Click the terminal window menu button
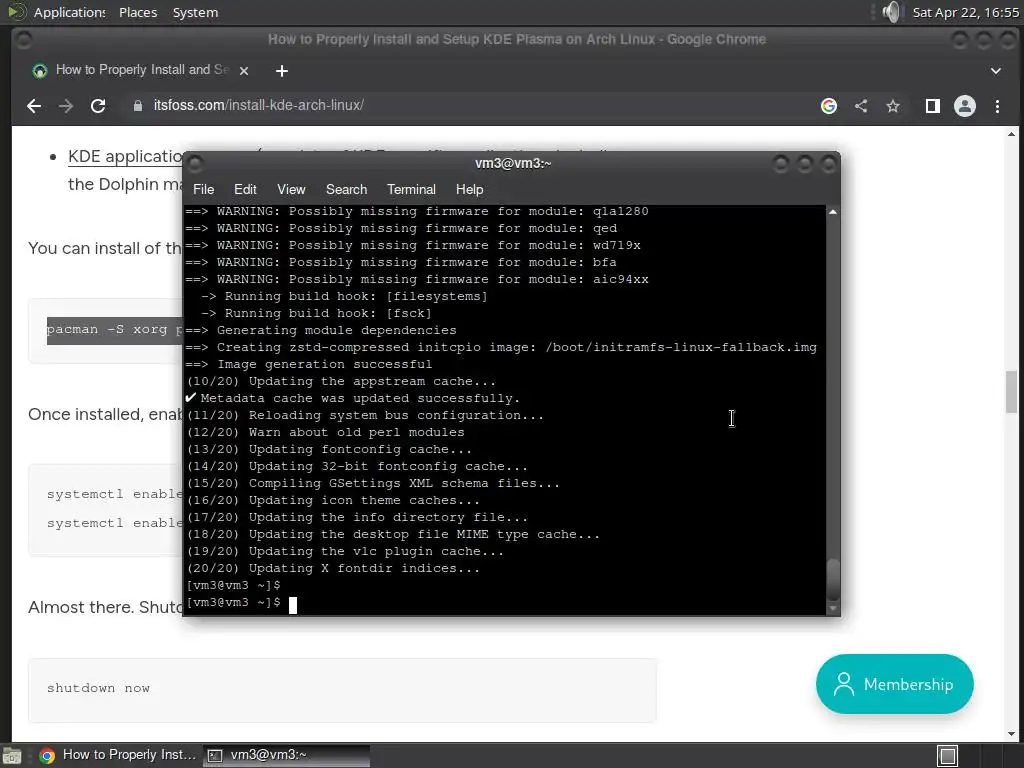This screenshot has height=768, width=1024. point(195,163)
